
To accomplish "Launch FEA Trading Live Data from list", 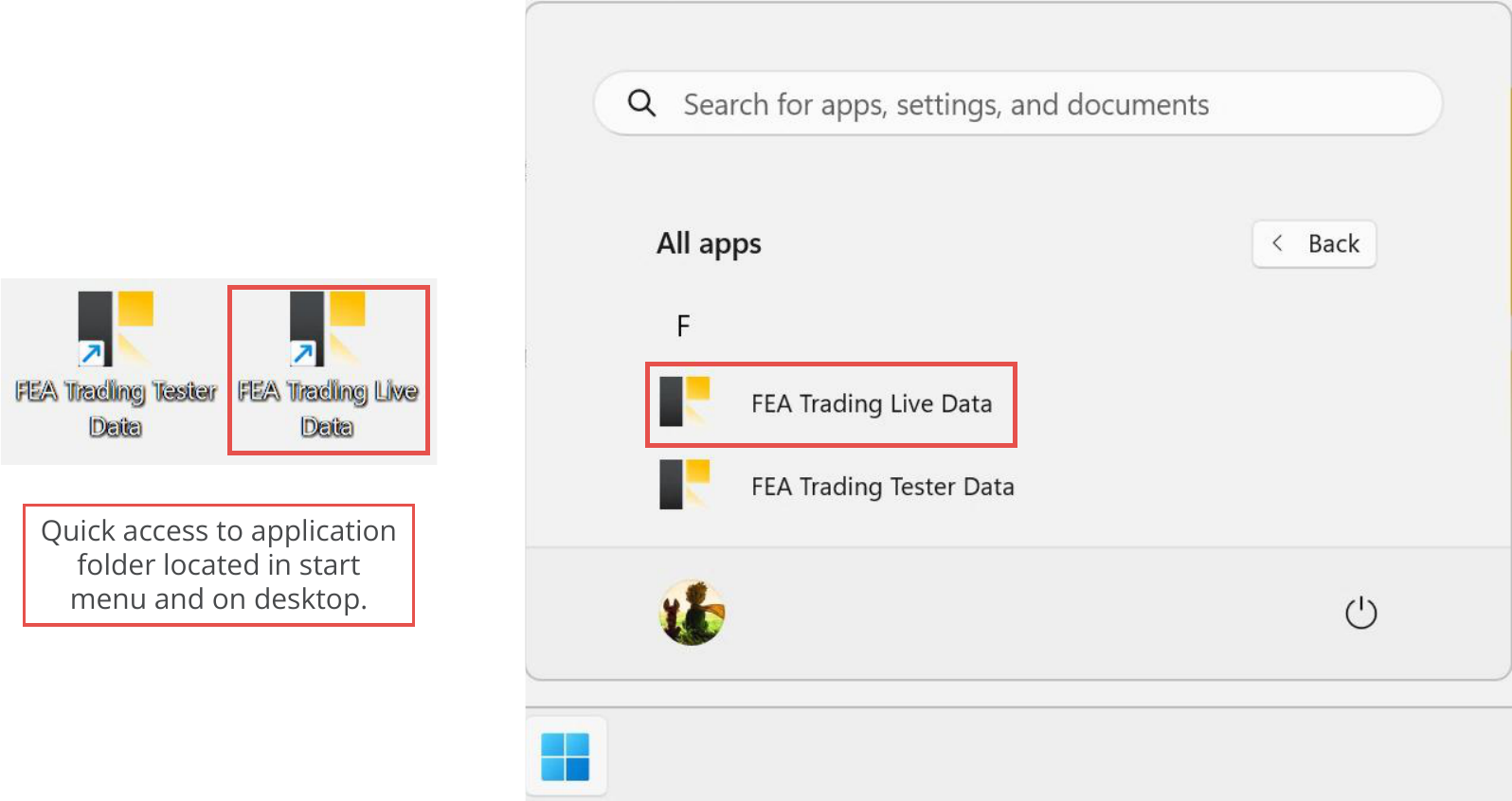I will [831, 404].
